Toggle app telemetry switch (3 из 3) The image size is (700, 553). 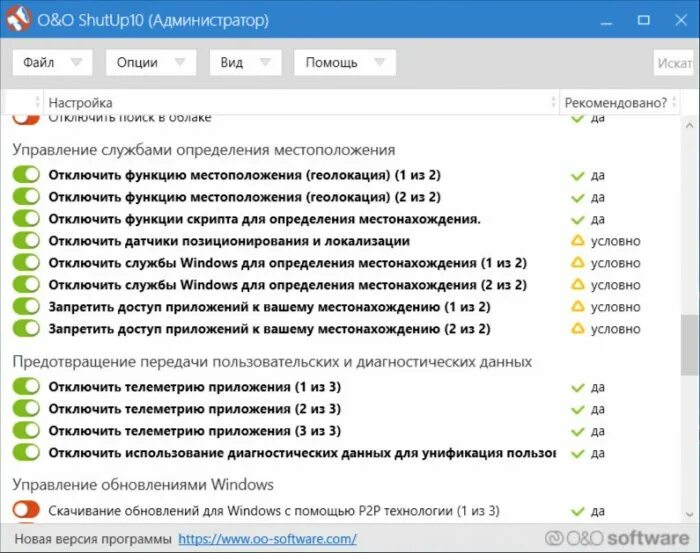point(26,430)
